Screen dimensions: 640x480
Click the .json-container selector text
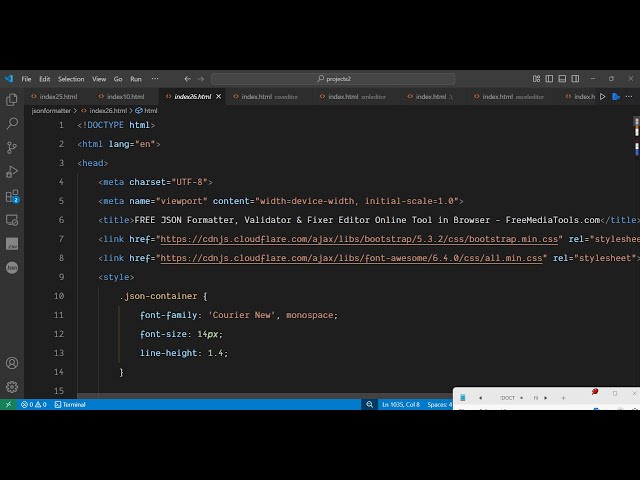tap(158, 296)
